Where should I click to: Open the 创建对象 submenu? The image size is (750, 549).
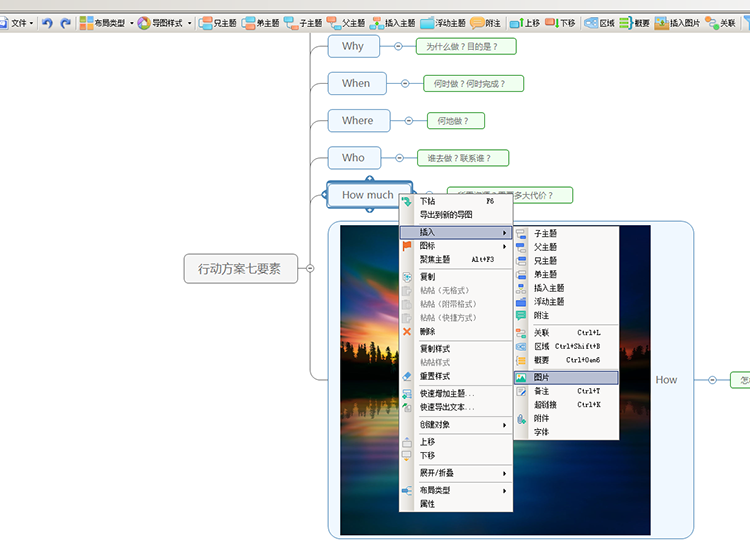pos(456,425)
